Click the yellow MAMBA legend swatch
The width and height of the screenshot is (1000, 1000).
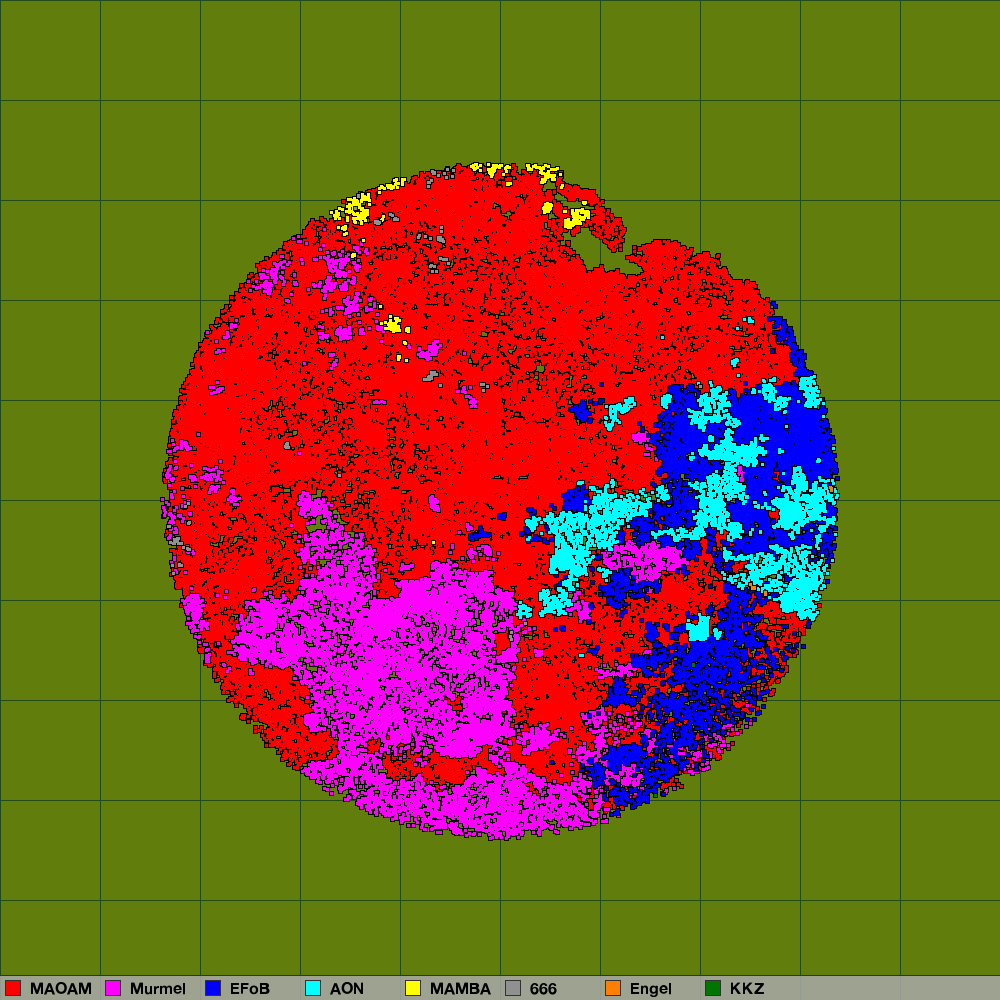413,988
